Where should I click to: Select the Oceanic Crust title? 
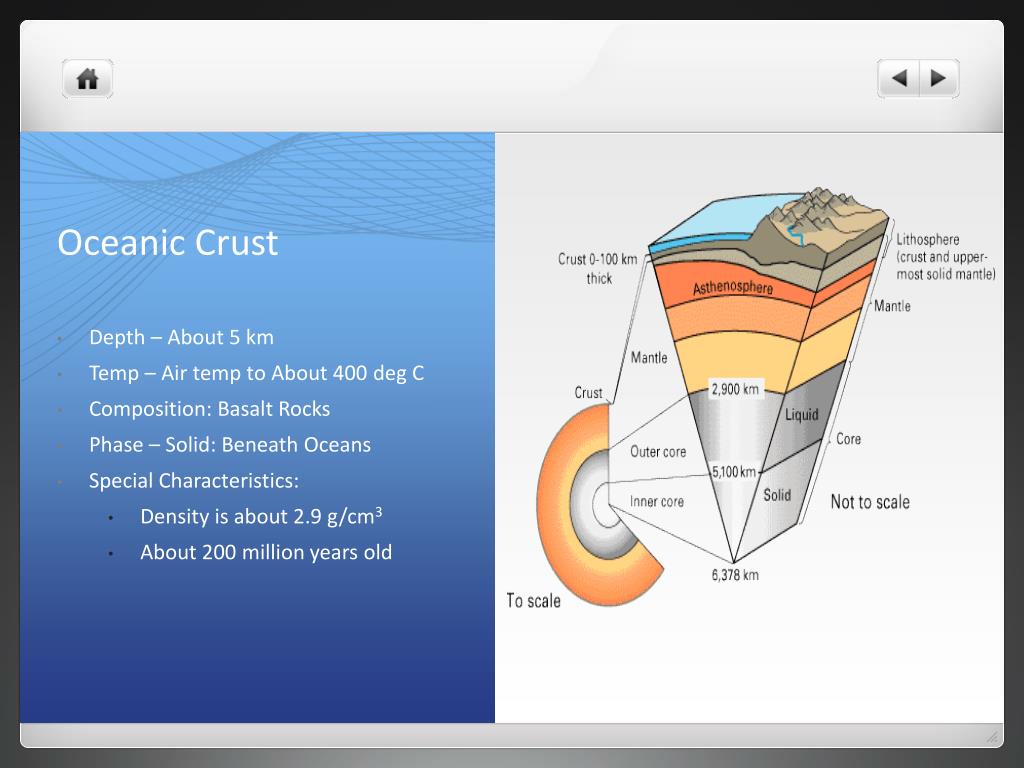168,243
